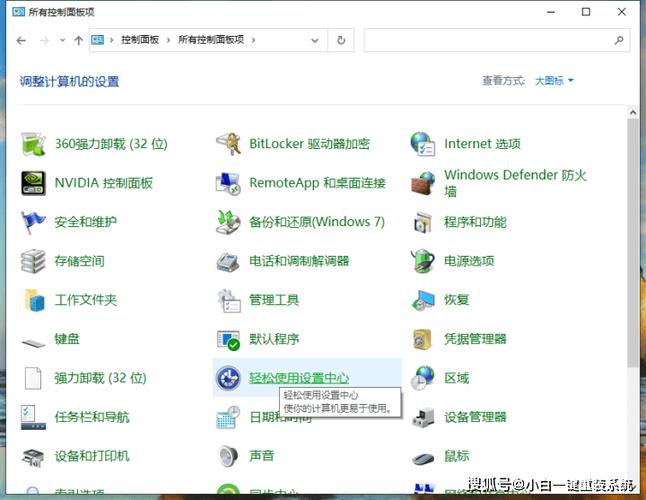Open the 声音 speaker icon
This screenshot has width=646, height=500.
tap(228, 456)
